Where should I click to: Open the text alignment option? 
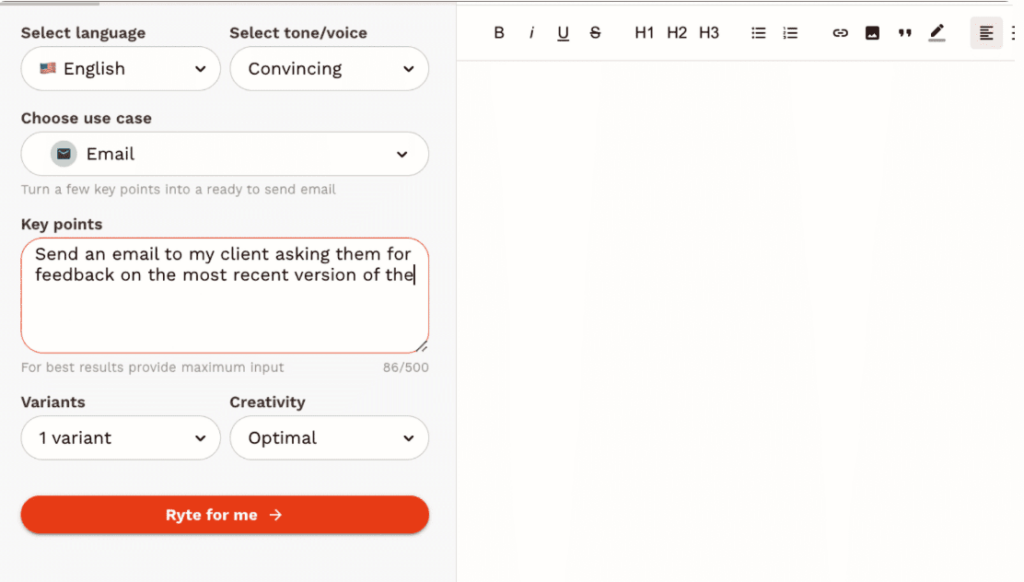tap(986, 32)
